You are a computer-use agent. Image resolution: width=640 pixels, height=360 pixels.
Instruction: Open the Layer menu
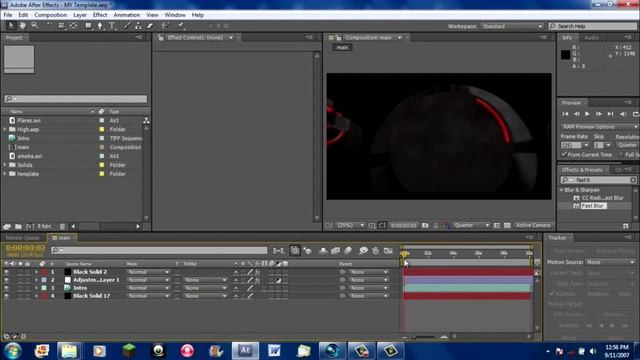point(80,15)
